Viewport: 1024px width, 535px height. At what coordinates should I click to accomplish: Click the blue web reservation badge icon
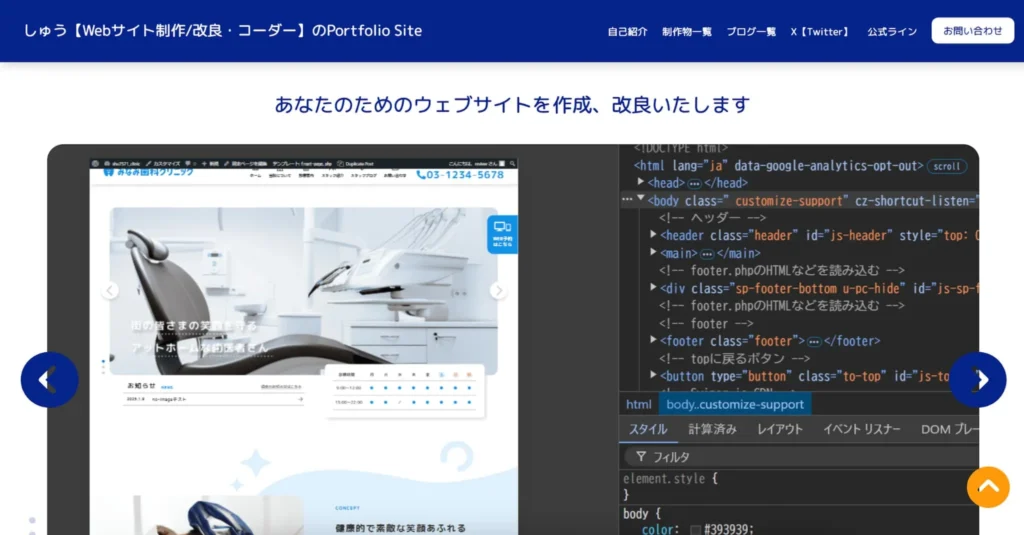point(502,234)
